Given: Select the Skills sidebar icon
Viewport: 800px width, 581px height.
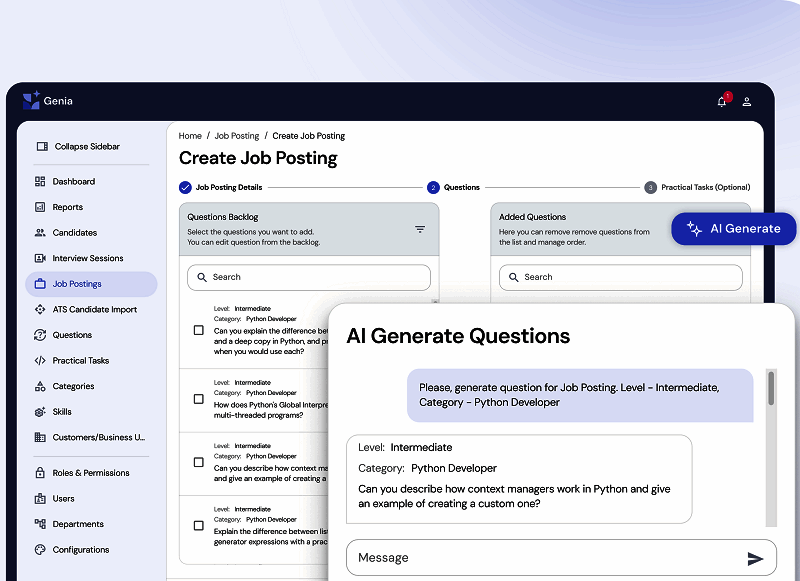Looking at the screenshot, I should point(39,411).
